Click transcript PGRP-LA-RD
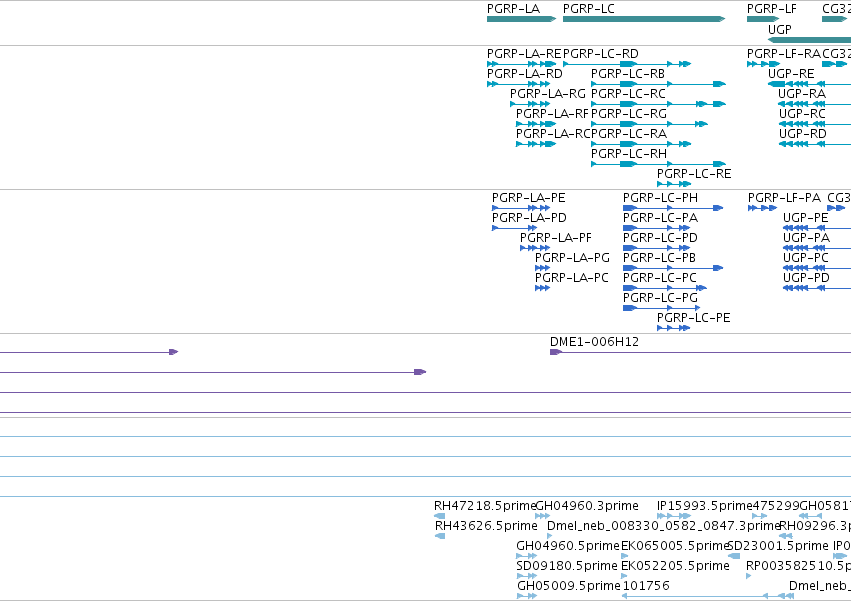Viewport: 851px width, 601px height. [x=519, y=84]
